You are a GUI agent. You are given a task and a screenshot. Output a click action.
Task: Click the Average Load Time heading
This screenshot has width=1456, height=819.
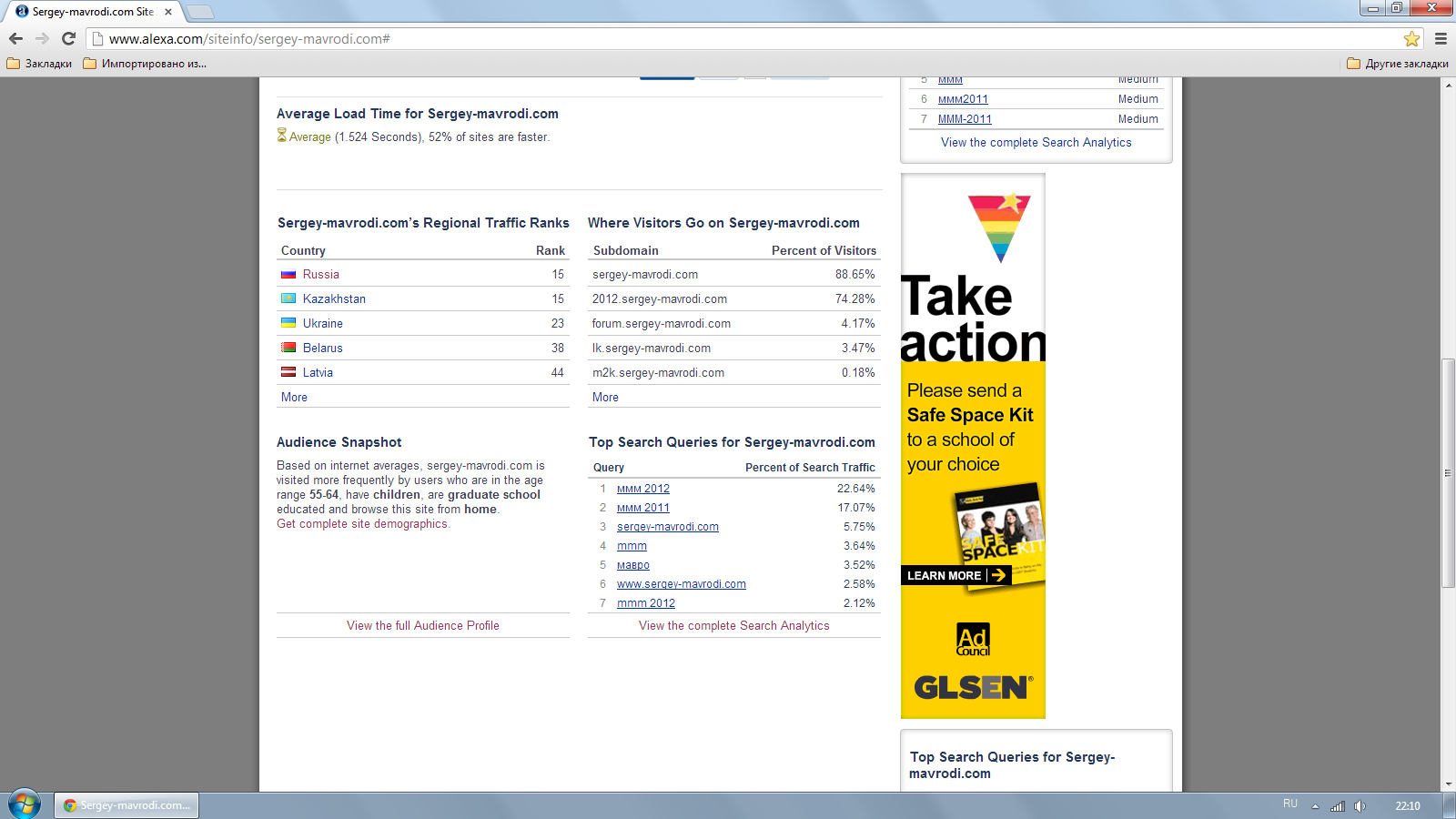pyautogui.click(x=418, y=114)
